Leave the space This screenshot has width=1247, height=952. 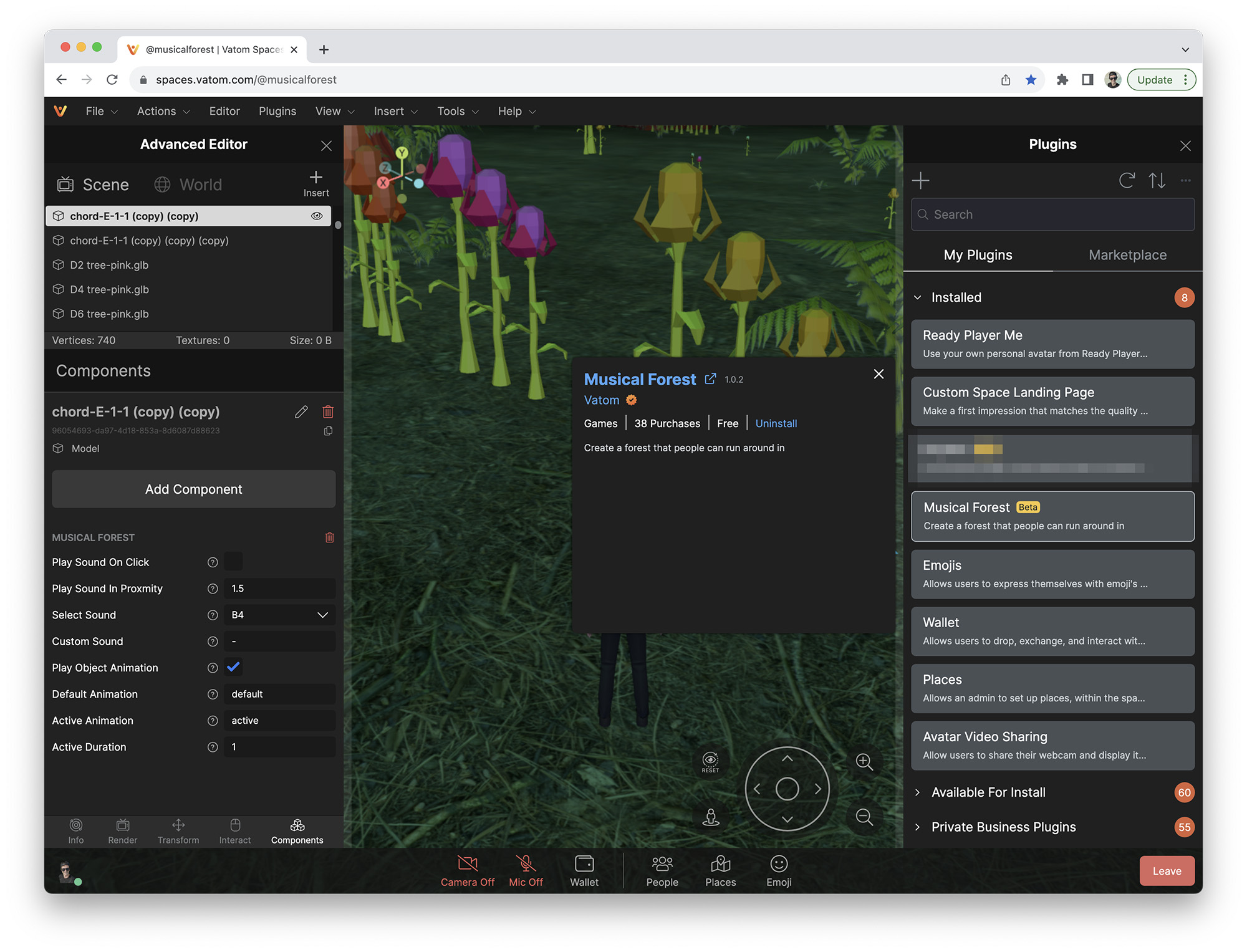tap(1167, 871)
